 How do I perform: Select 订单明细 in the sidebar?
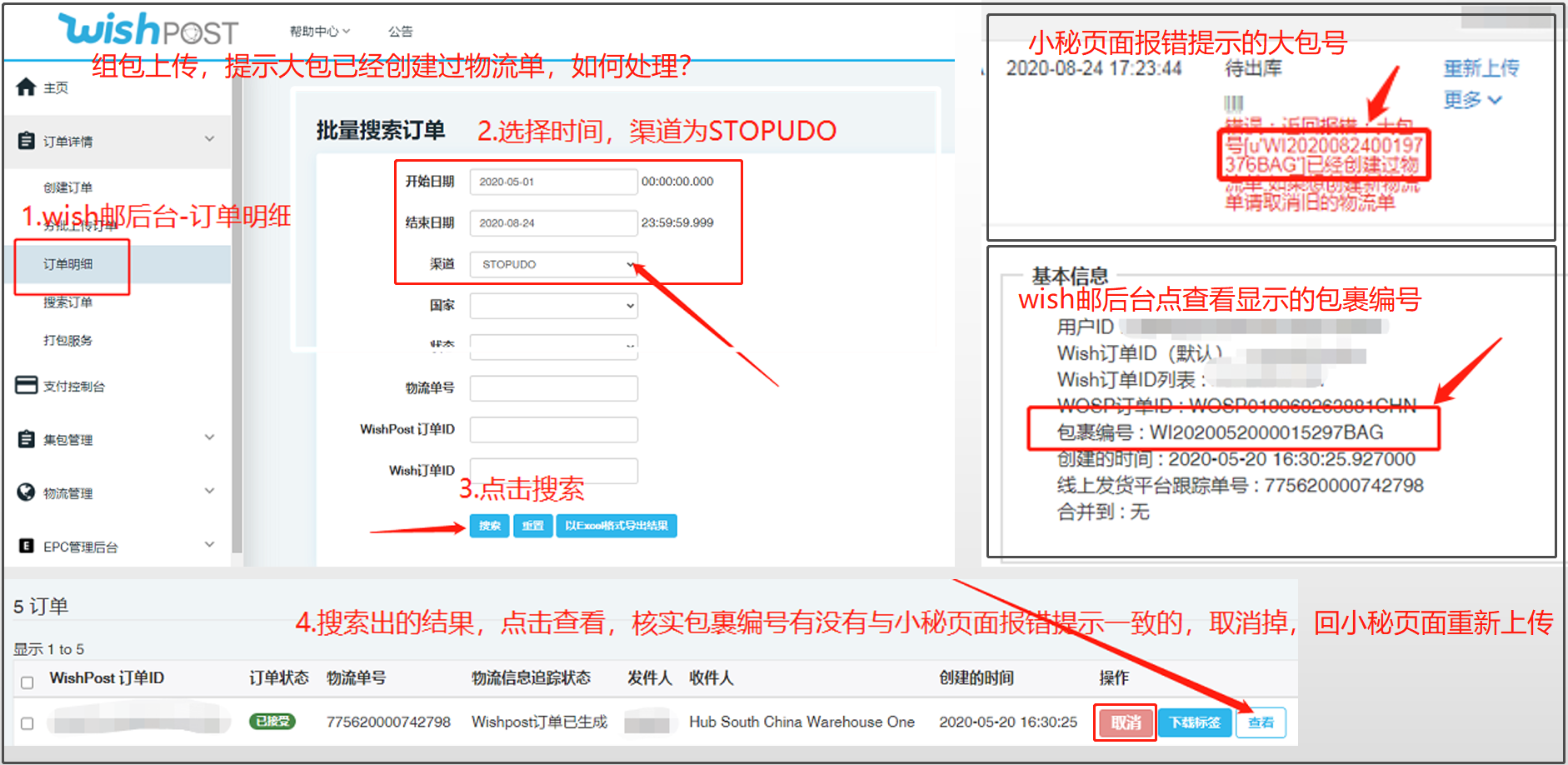pos(68,264)
